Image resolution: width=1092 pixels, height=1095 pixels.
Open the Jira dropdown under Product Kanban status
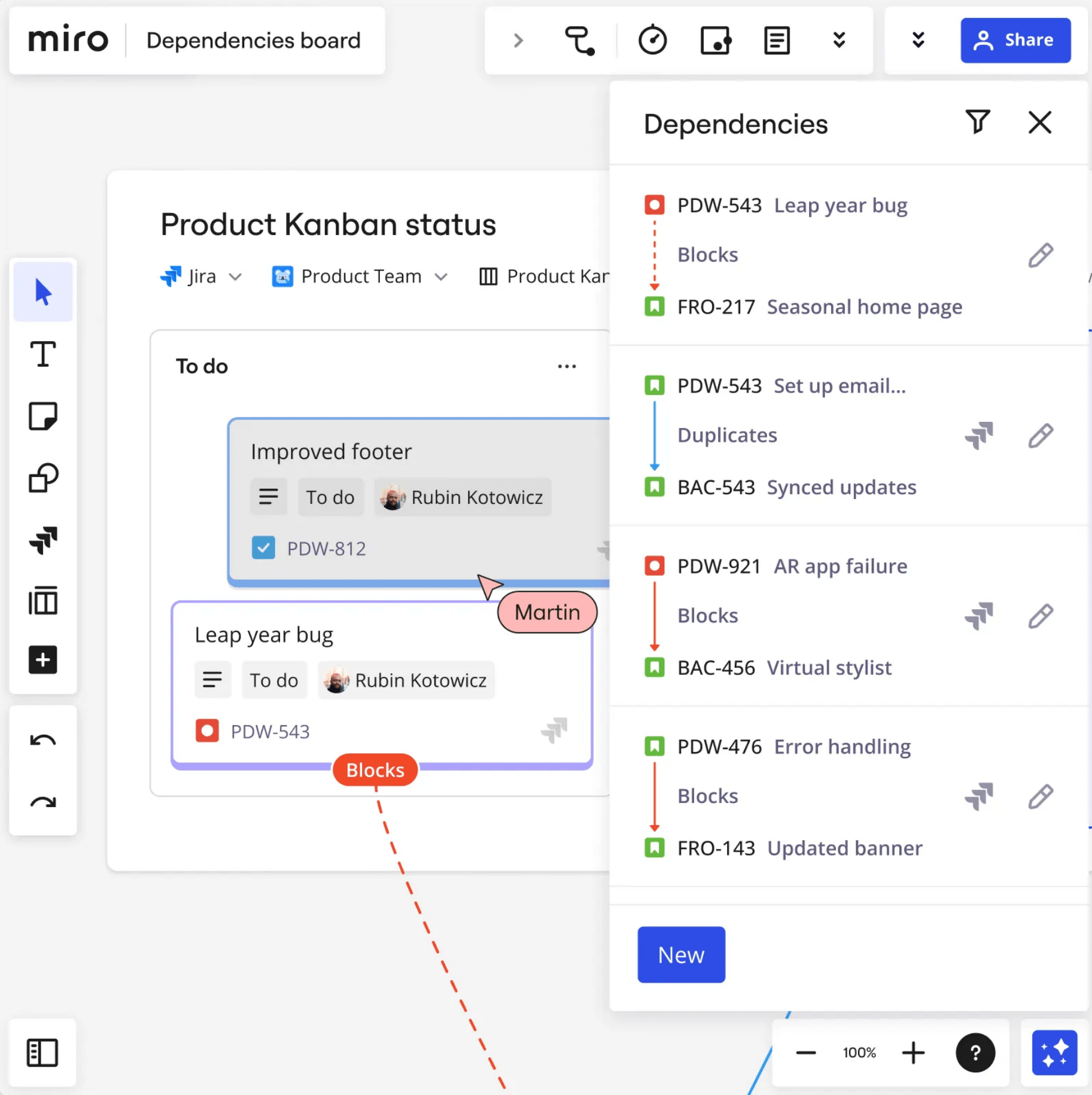point(235,276)
